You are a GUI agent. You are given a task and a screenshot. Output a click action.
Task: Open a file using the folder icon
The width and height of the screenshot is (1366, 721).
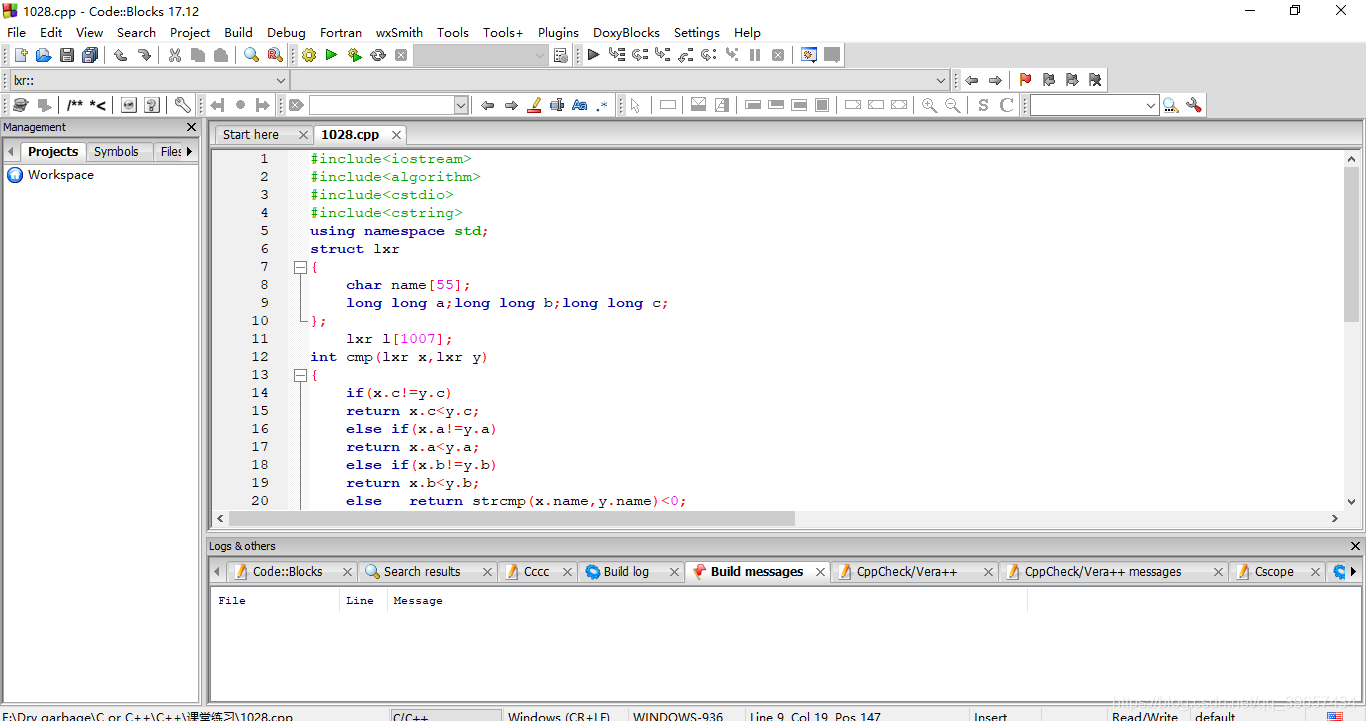coord(43,55)
